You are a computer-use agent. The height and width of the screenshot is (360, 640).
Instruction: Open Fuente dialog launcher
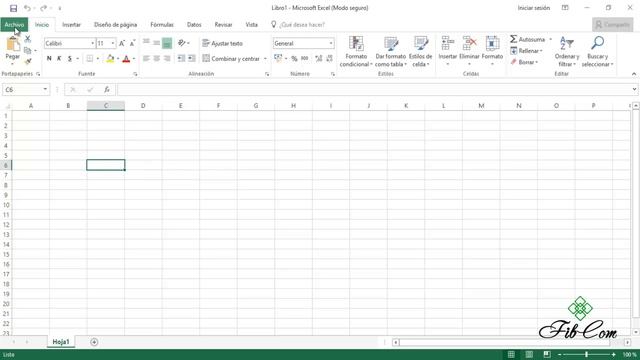135,74
